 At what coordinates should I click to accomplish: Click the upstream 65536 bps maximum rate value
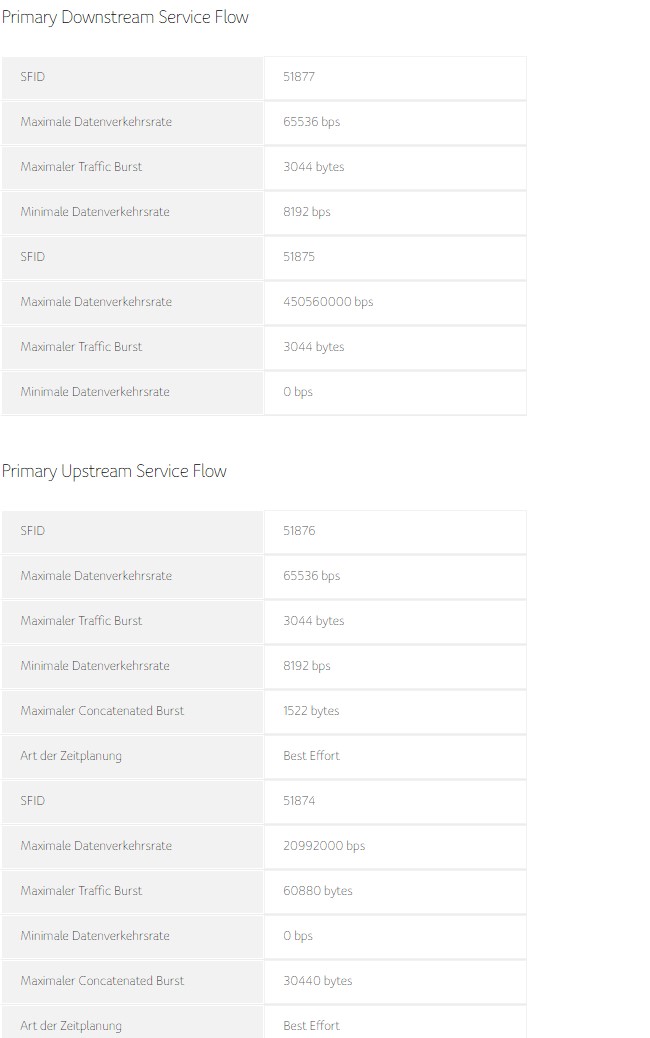[312, 576]
